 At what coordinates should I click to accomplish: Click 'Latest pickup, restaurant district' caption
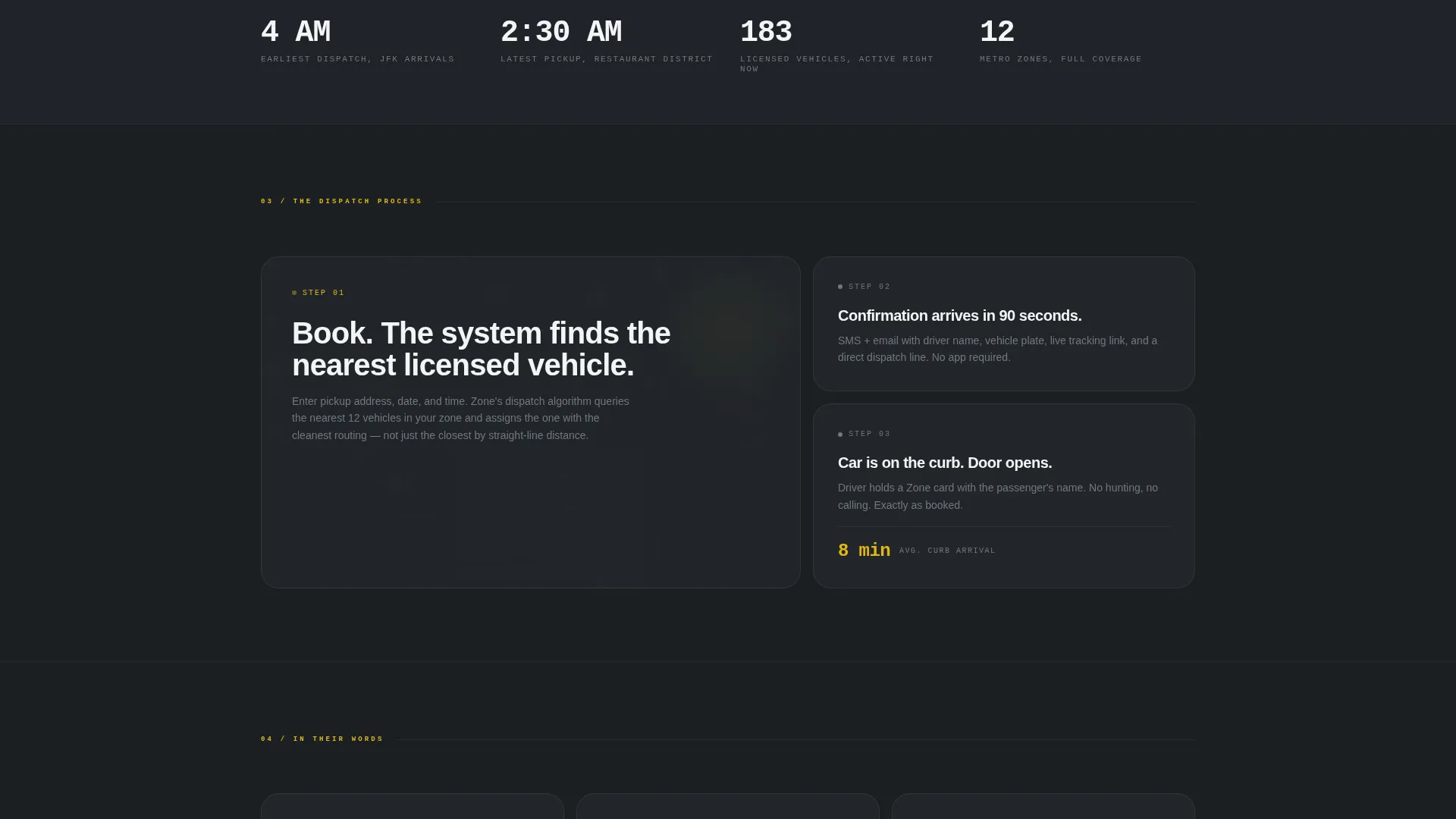tap(607, 59)
